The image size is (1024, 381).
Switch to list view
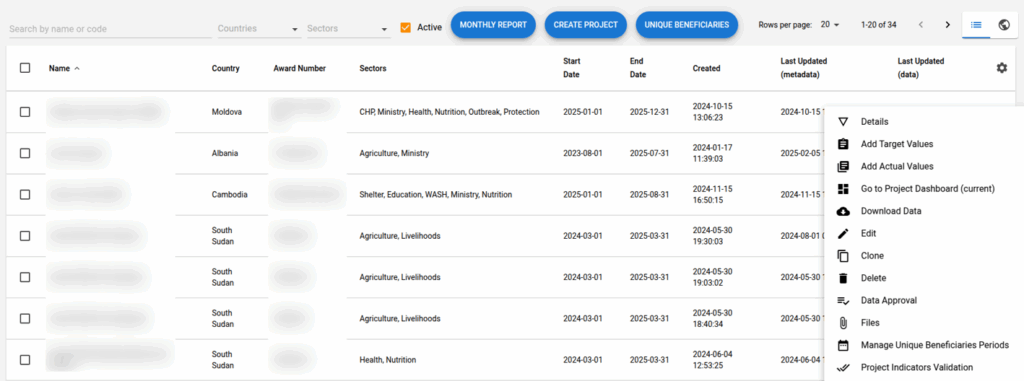pos(976,25)
